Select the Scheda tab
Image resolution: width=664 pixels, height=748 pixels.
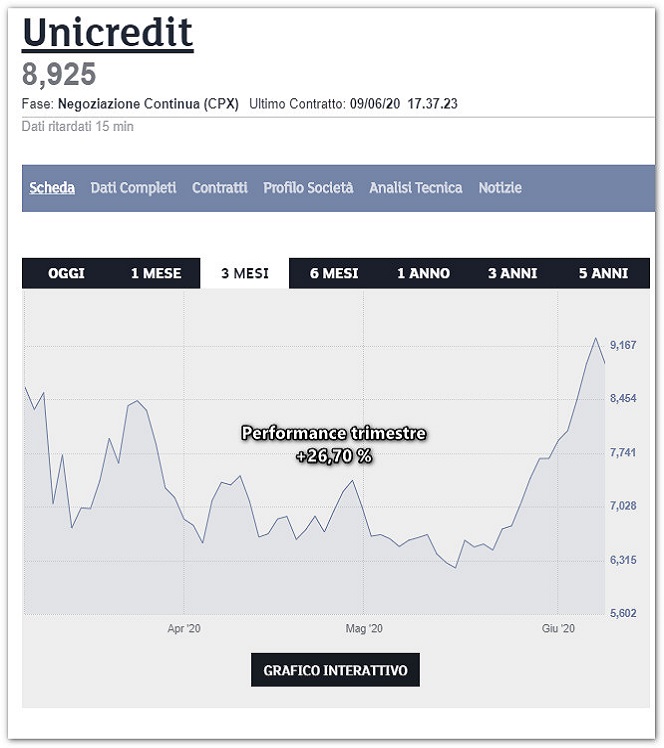coord(52,188)
